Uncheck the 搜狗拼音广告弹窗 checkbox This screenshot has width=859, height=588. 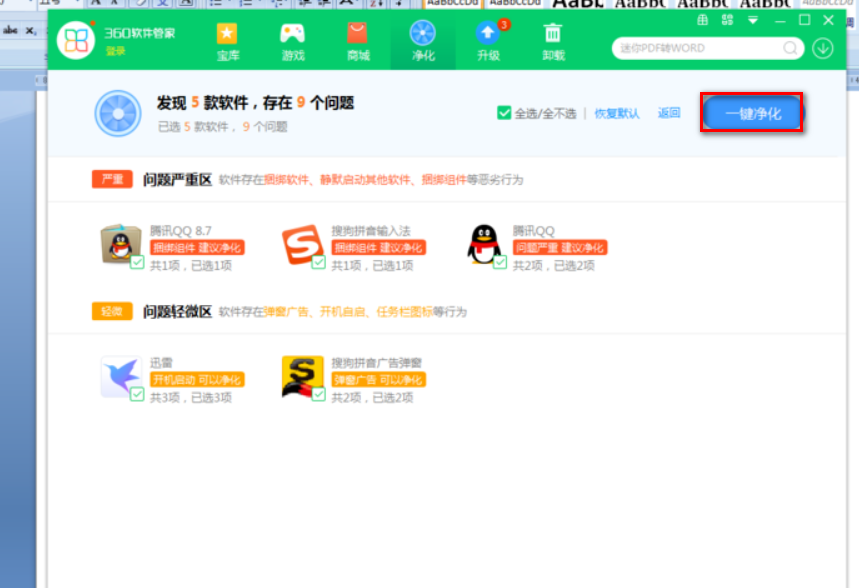coord(318,395)
